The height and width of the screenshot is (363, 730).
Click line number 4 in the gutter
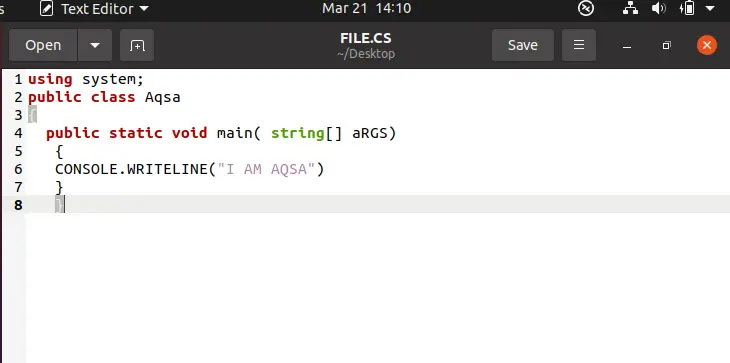pyautogui.click(x=18, y=133)
